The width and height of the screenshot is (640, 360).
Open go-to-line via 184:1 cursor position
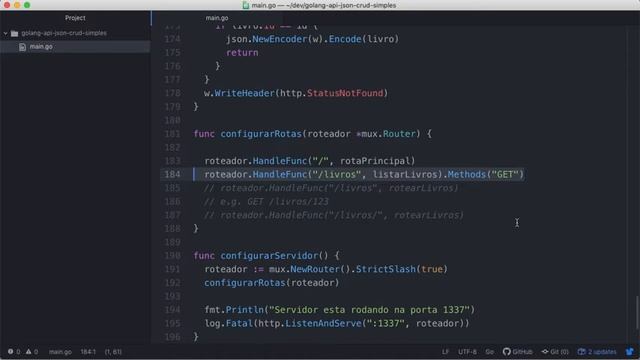(x=88, y=352)
